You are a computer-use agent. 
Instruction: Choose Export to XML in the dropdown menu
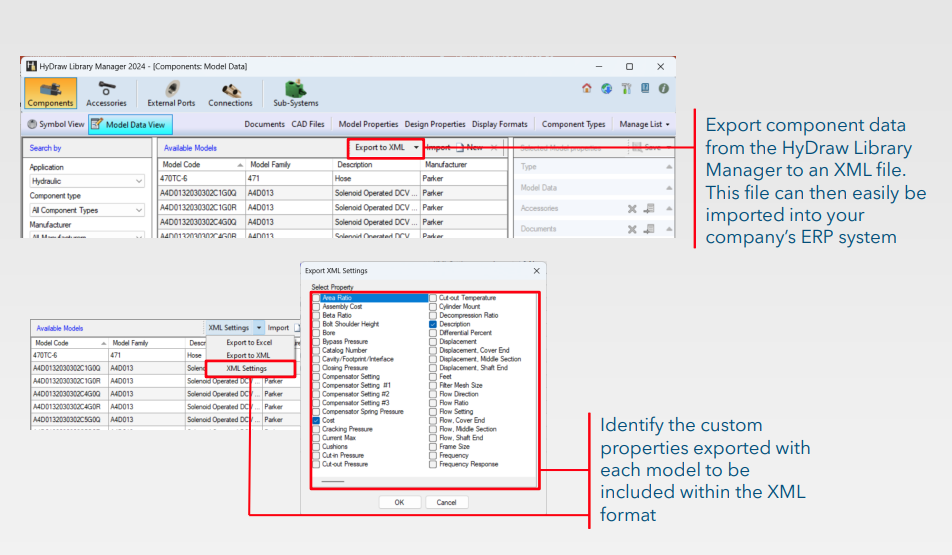(250, 355)
